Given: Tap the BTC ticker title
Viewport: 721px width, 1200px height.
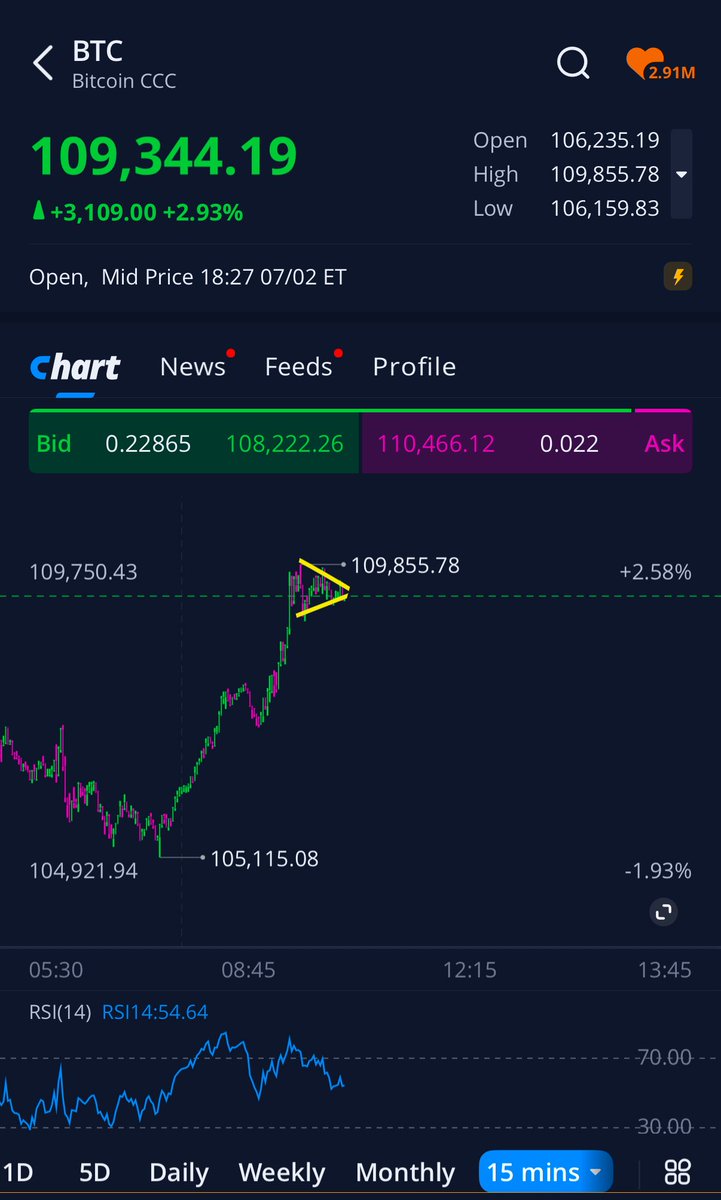Looking at the screenshot, I should coord(97,52).
